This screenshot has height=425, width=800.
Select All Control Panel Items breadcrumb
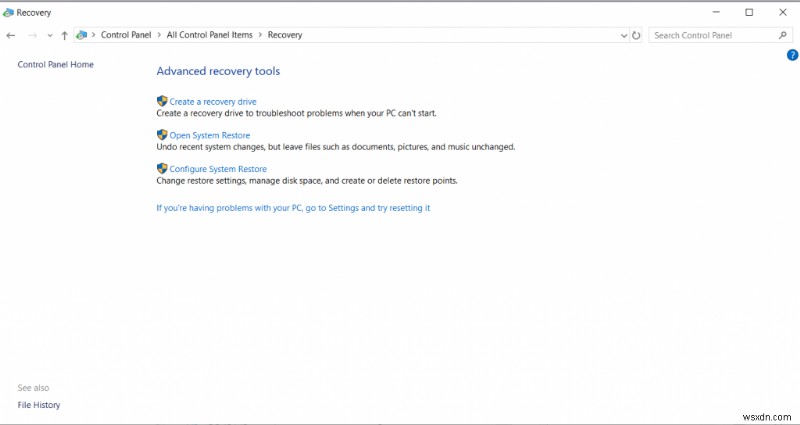click(x=209, y=35)
